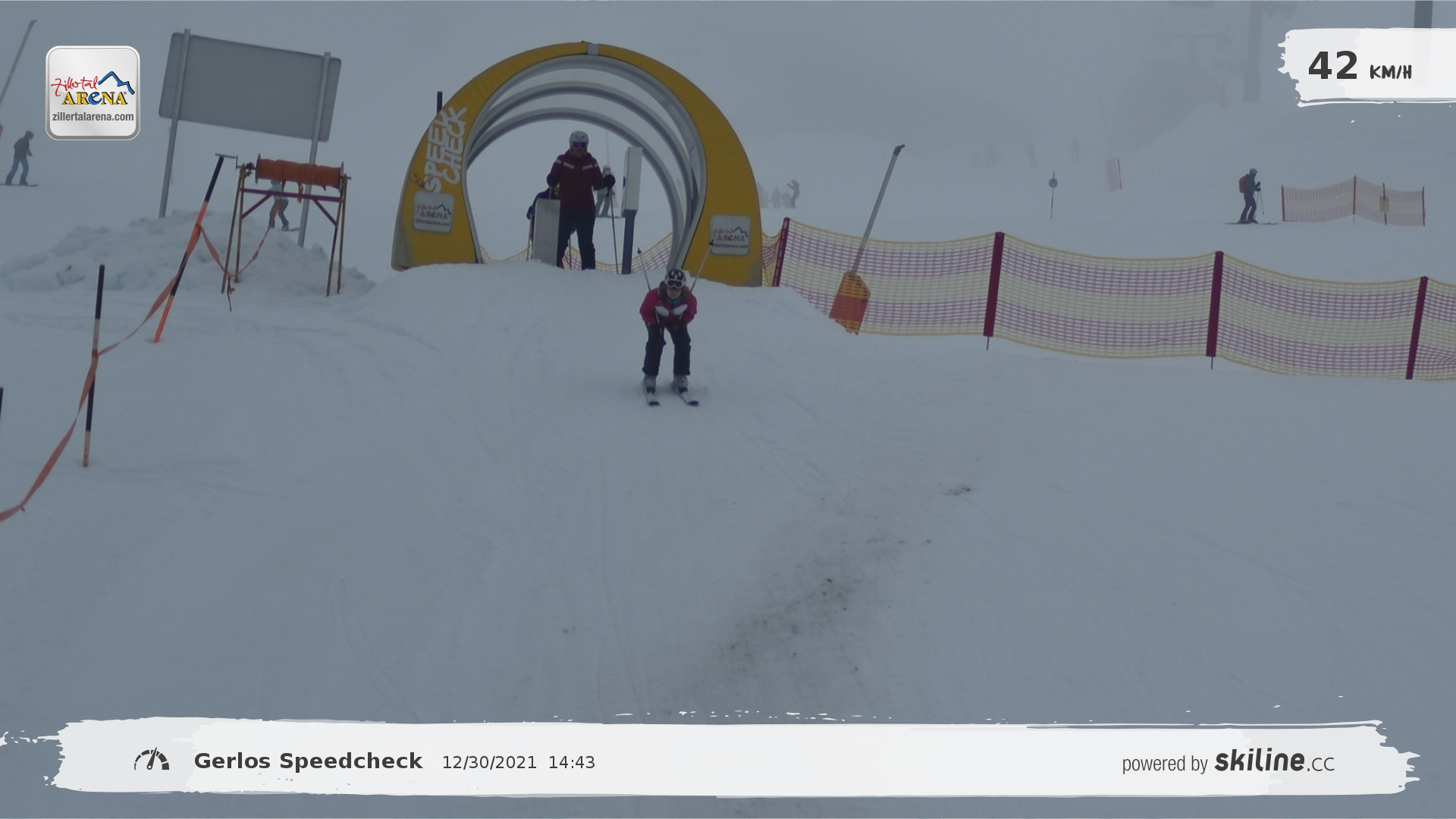
Task: Click the 42 km/h speed readout
Action: pyautogui.click(x=1359, y=67)
